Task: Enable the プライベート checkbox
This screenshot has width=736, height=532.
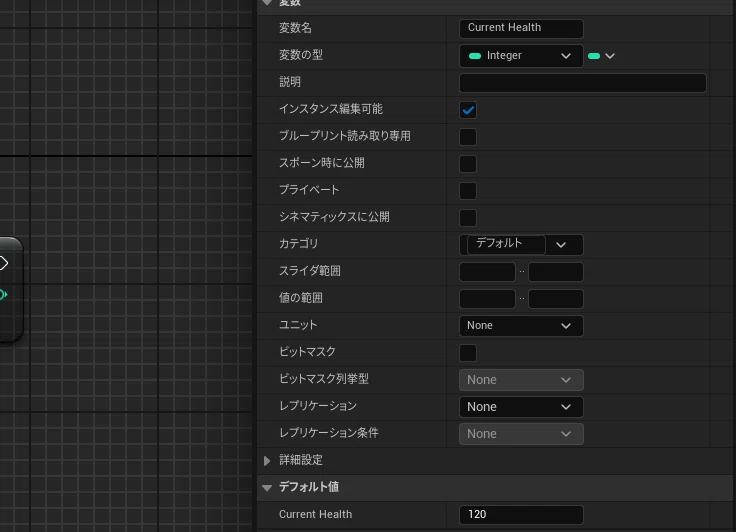Action: (x=468, y=191)
